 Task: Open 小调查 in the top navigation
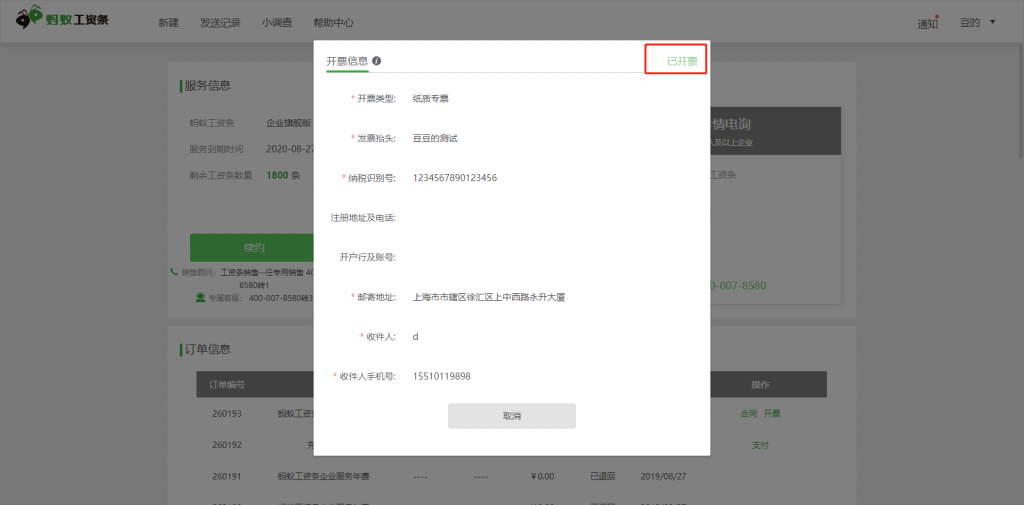(277, 23)
